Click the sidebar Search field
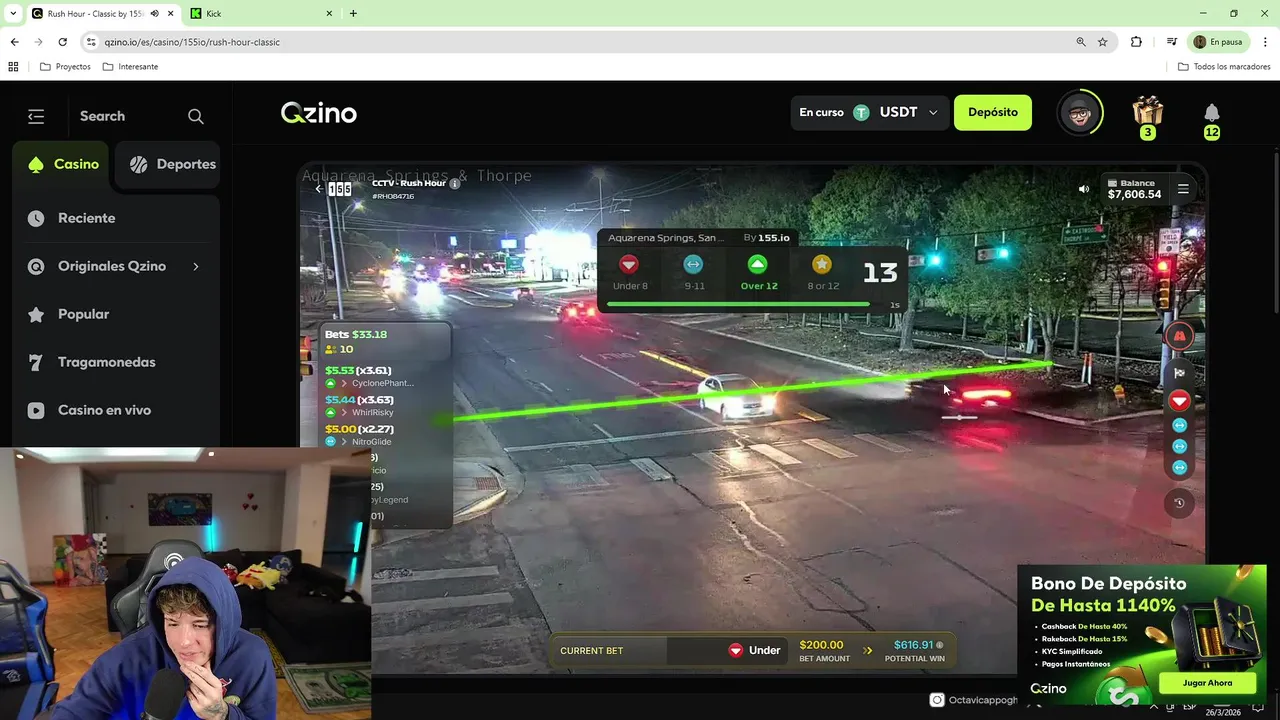The image size is (1280, 720). pyautogui.click(x=102, y=116)
